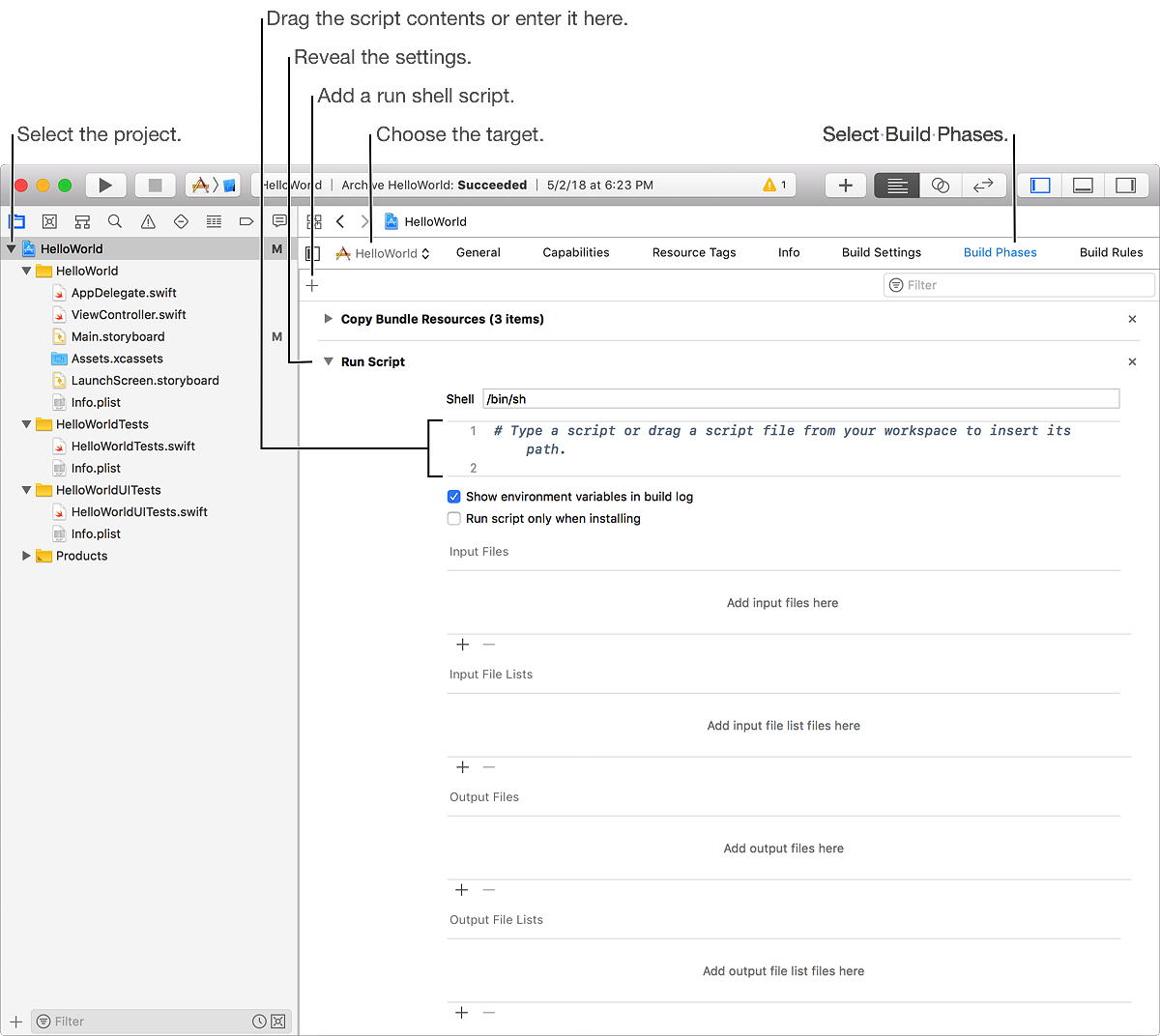Open the Symbol navigator
1160x1036 pixels.
(x=82, y=221)
